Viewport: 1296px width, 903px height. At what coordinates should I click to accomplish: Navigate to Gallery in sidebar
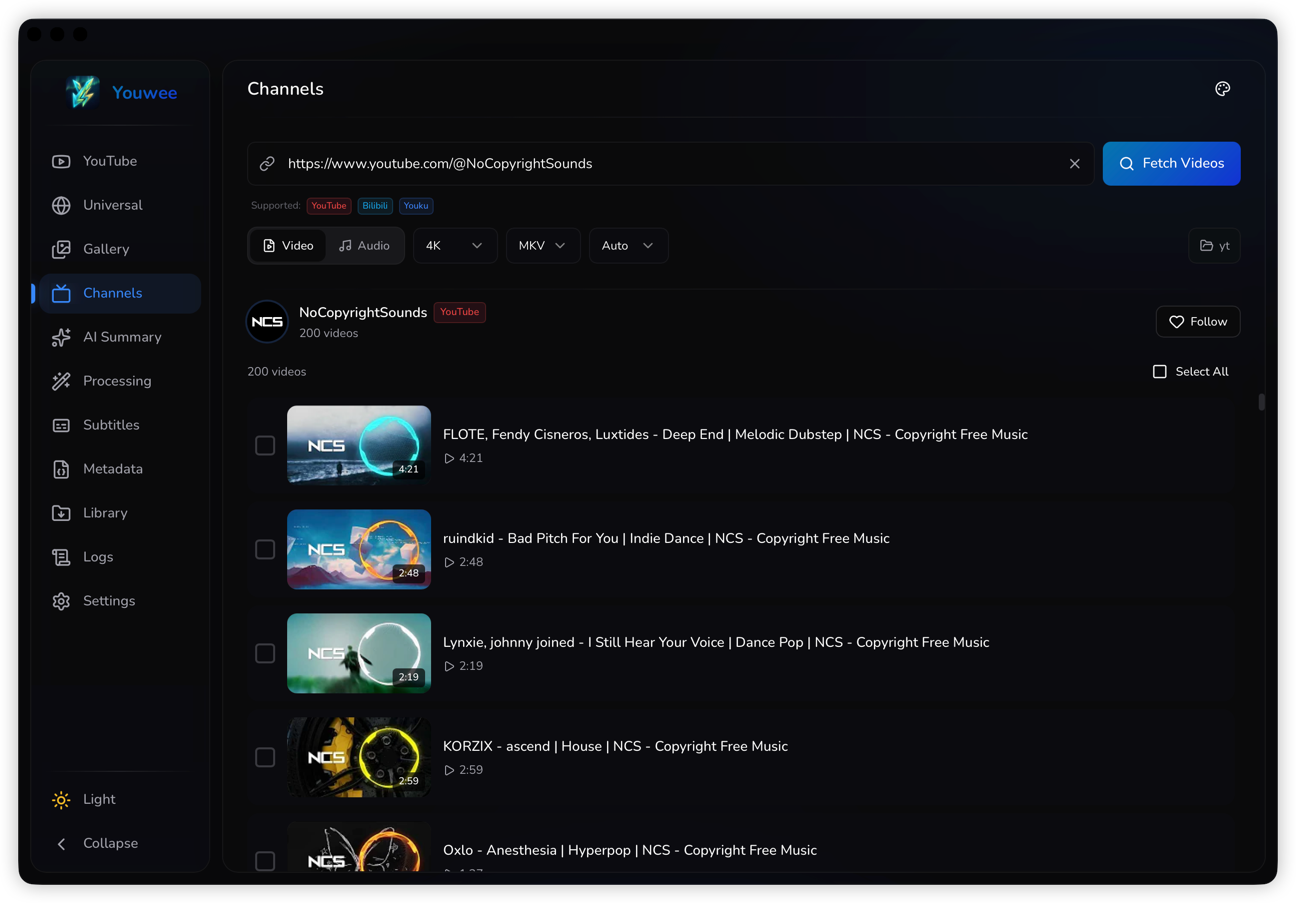coord(121,249)
